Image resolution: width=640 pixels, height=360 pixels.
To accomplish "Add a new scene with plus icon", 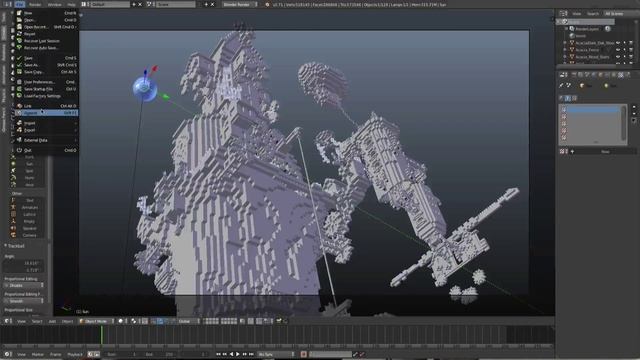I will coord(206,4).
